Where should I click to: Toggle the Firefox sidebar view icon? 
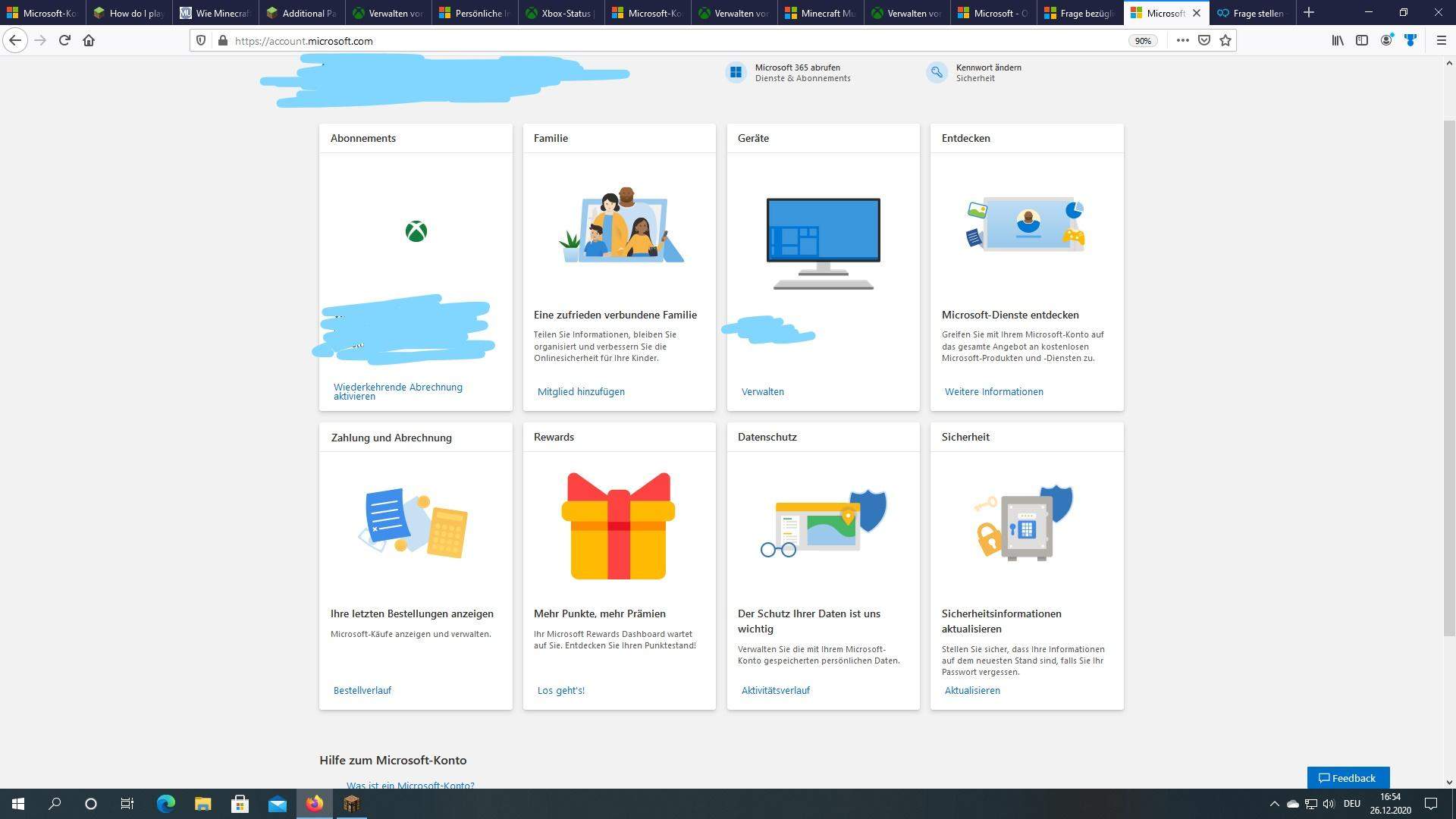click(x=1362, y=40)
